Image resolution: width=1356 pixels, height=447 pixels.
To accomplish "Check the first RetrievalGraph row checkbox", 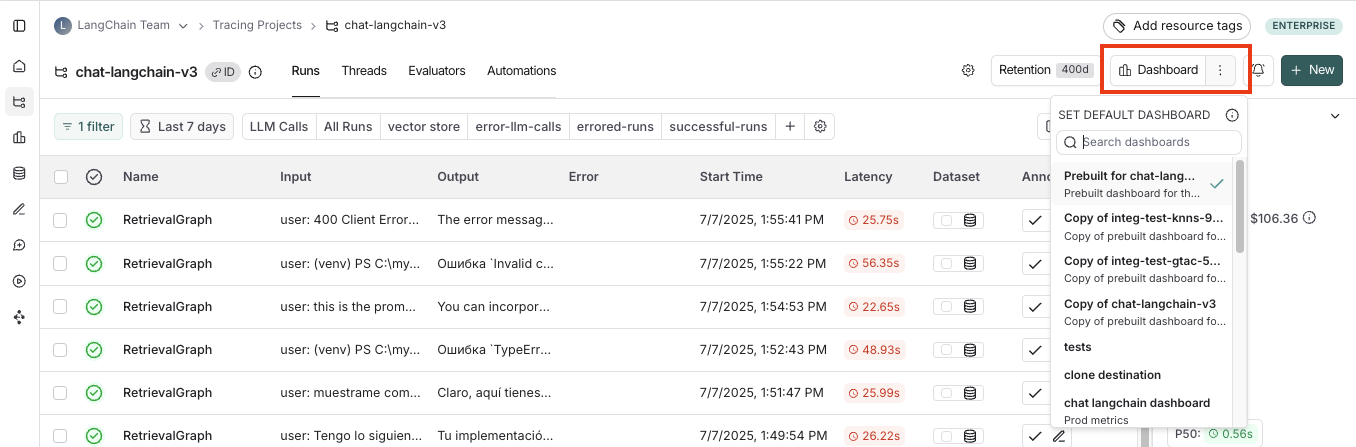I will pos(61,220).
